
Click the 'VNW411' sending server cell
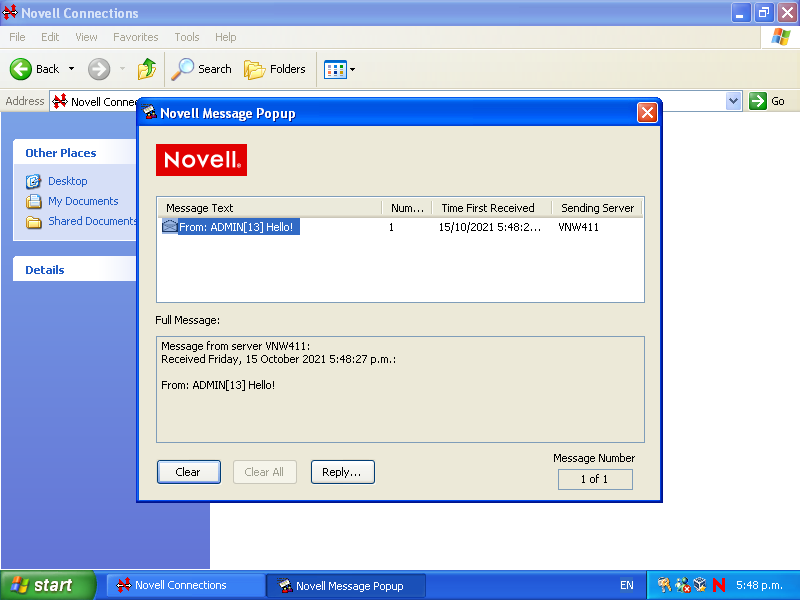[579, 227]
